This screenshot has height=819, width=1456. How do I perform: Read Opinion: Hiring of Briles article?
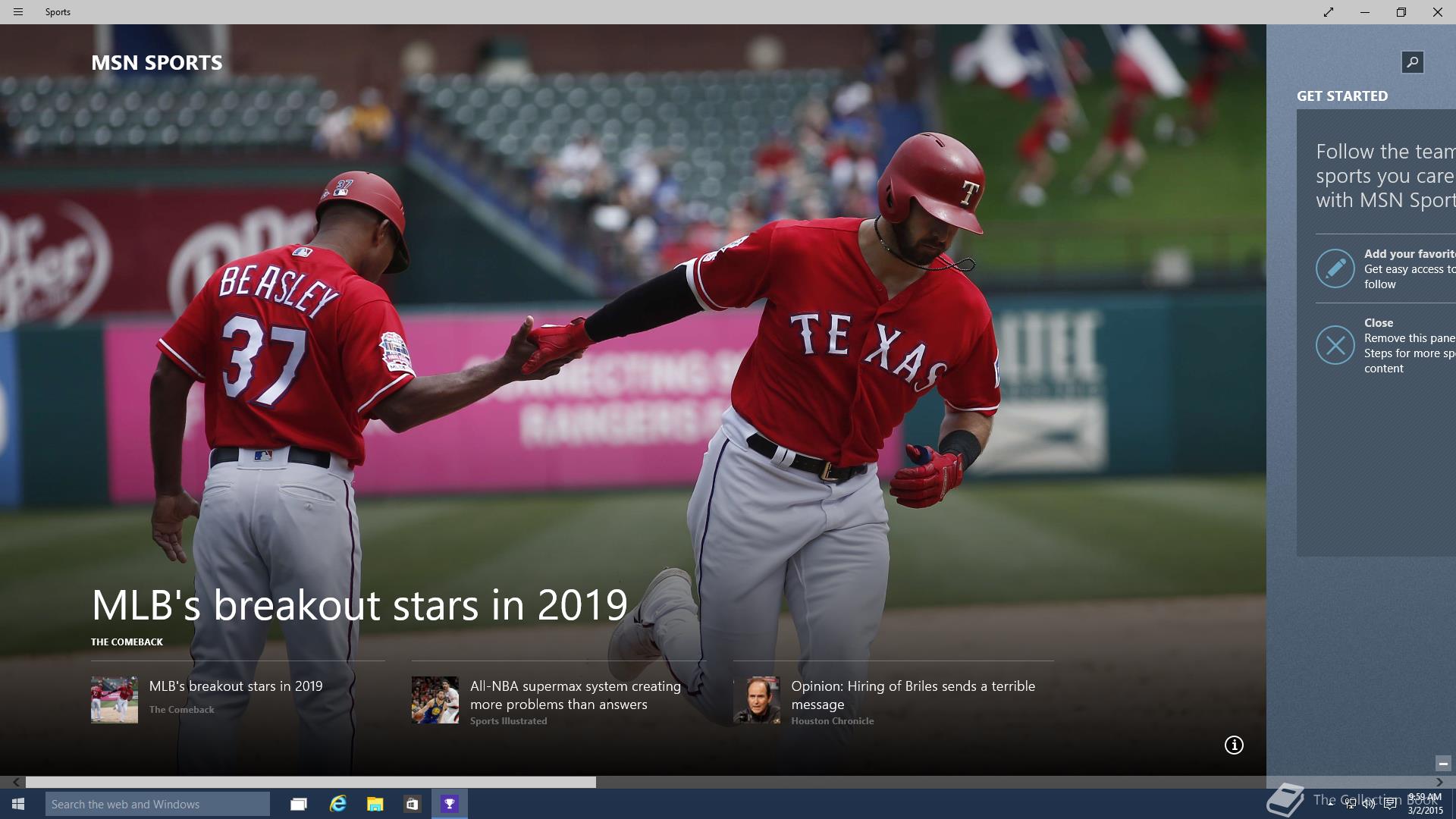pyautogui.click(x=913, y=695)
